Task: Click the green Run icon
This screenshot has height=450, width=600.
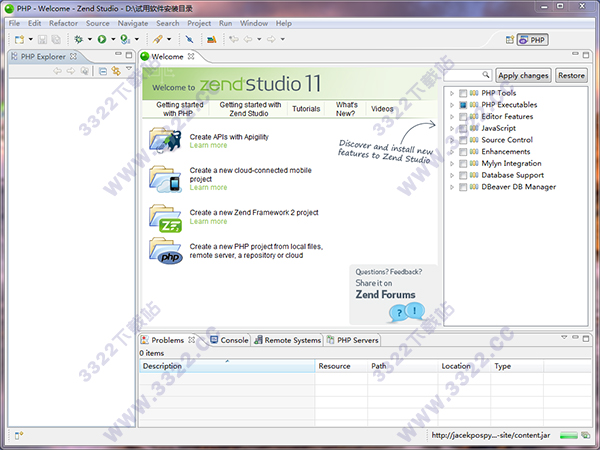Action: 102,39
